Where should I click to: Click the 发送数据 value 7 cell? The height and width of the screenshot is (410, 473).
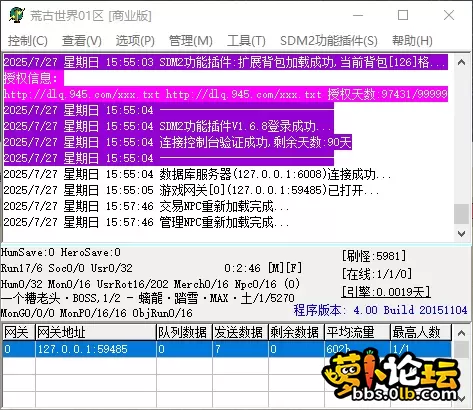point(240,349)
